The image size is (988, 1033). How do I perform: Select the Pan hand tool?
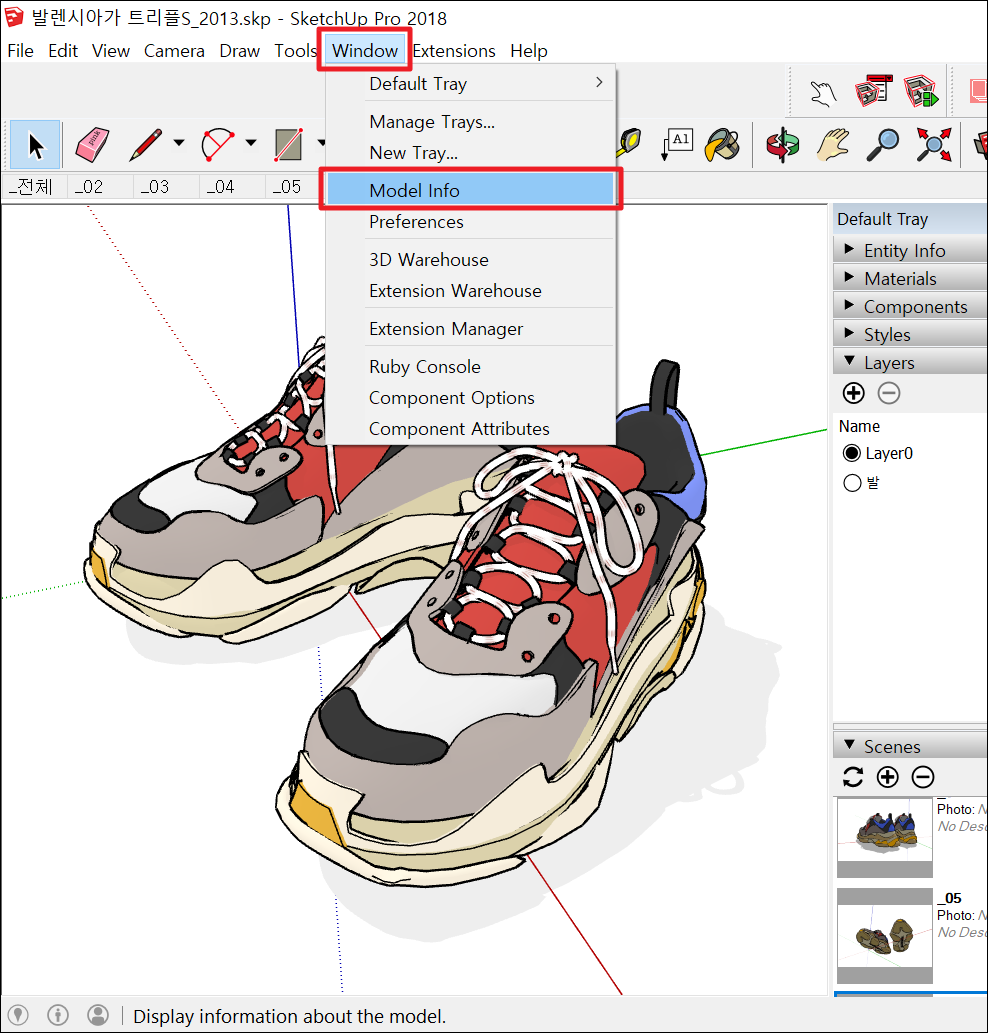833,144
